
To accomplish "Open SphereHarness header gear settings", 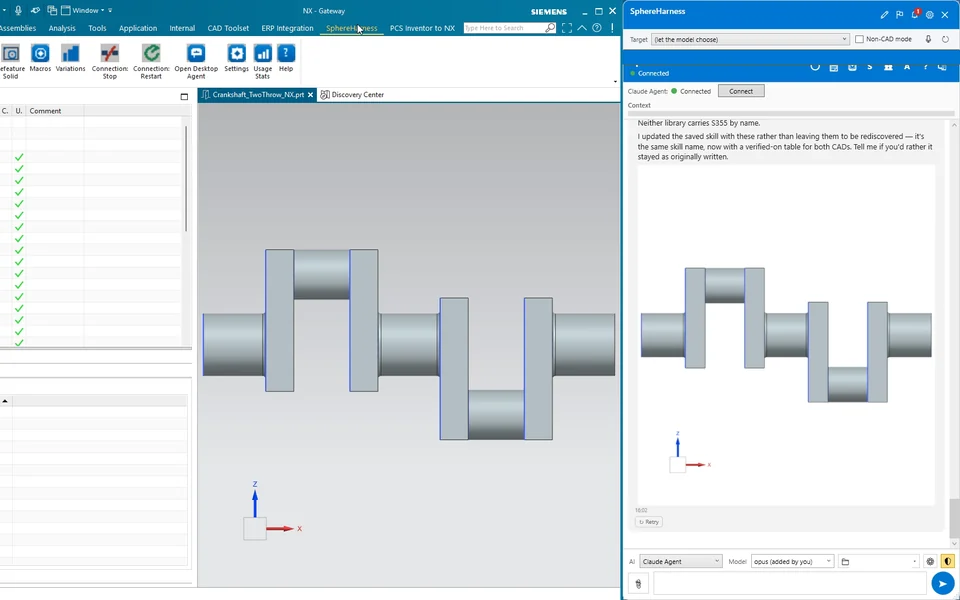I will pos(929,15).
